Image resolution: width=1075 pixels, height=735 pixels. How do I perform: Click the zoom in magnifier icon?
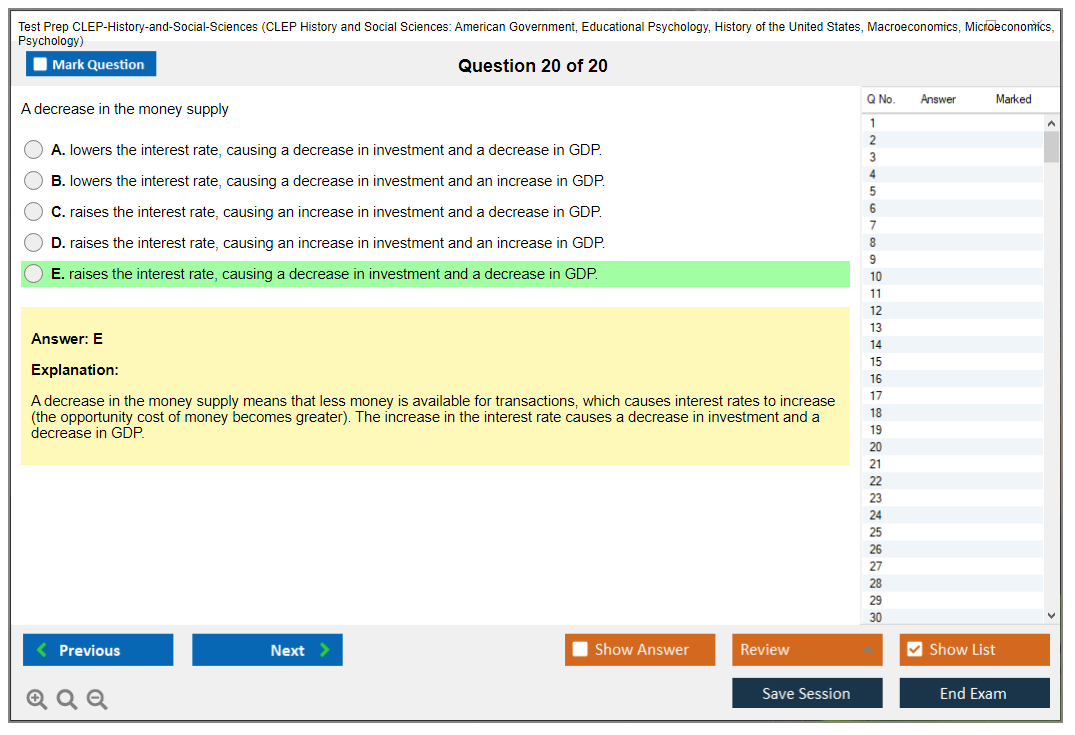click(36, 699)
